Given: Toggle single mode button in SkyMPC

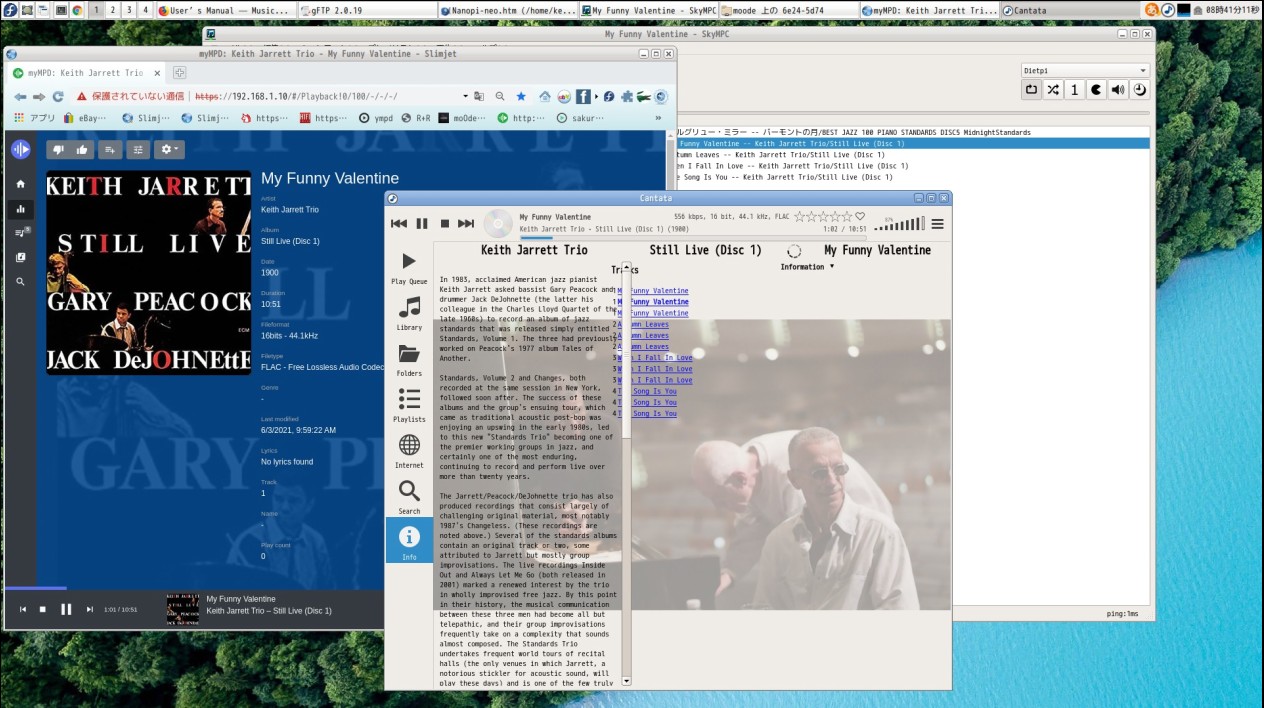Looking at the screenshot, I should tap(1074, 90).
